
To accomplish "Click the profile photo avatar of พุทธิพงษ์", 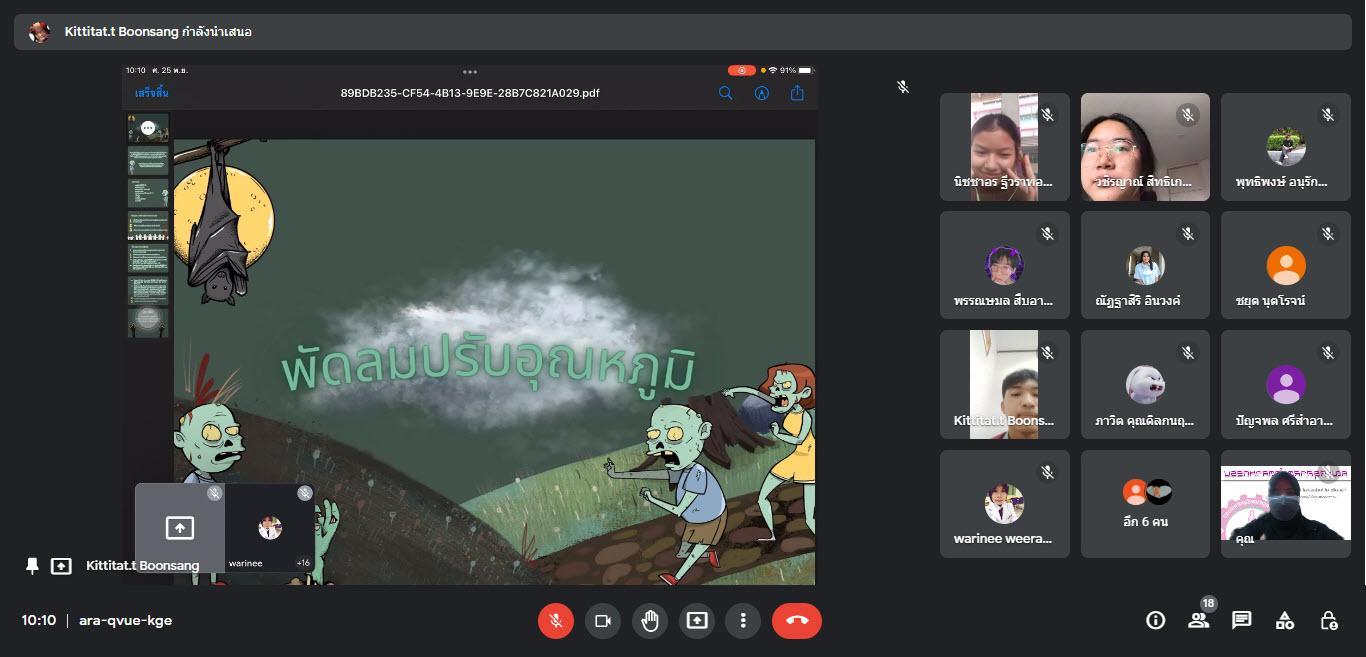I will point(1286,147).
